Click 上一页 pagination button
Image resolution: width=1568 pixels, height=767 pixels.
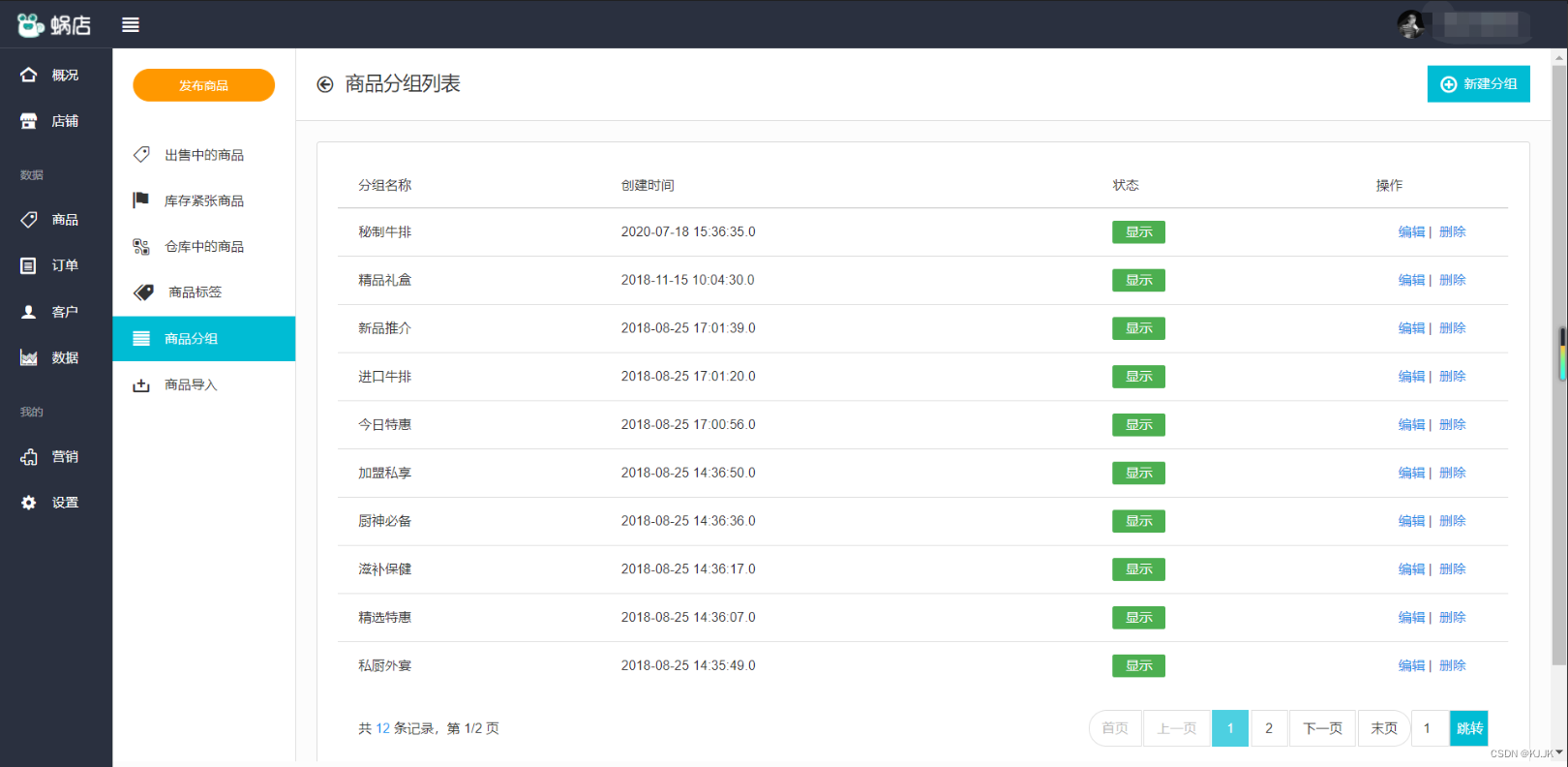pyautogui.click(x=1177, y=728)
